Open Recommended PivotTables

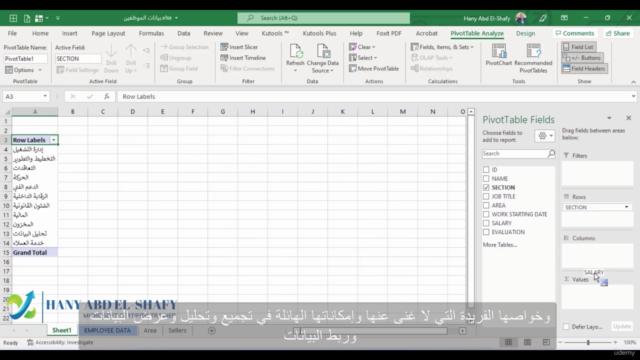click(533, 58)
